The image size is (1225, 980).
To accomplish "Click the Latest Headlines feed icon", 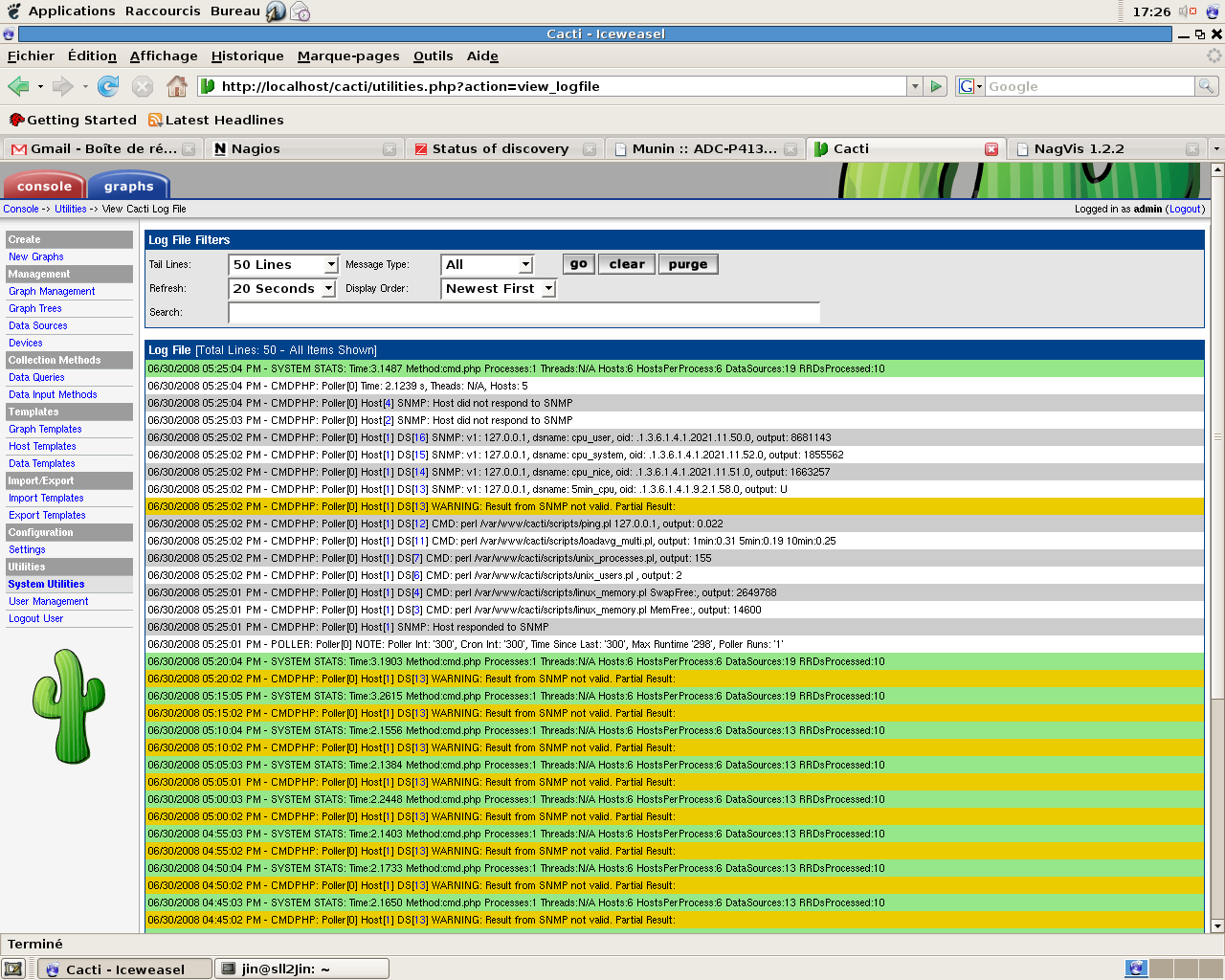I will click(x=155, y=120).
